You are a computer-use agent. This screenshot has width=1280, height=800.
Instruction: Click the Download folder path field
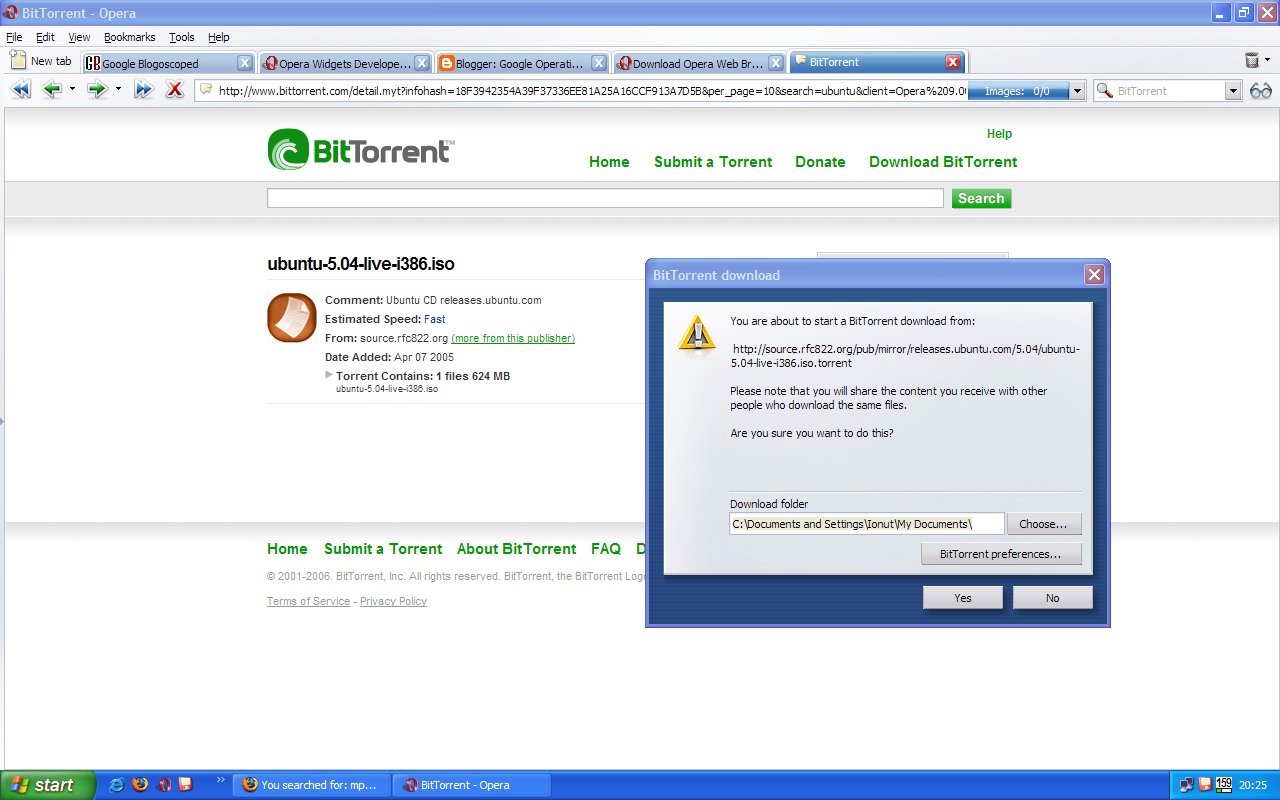click(866, 524)
